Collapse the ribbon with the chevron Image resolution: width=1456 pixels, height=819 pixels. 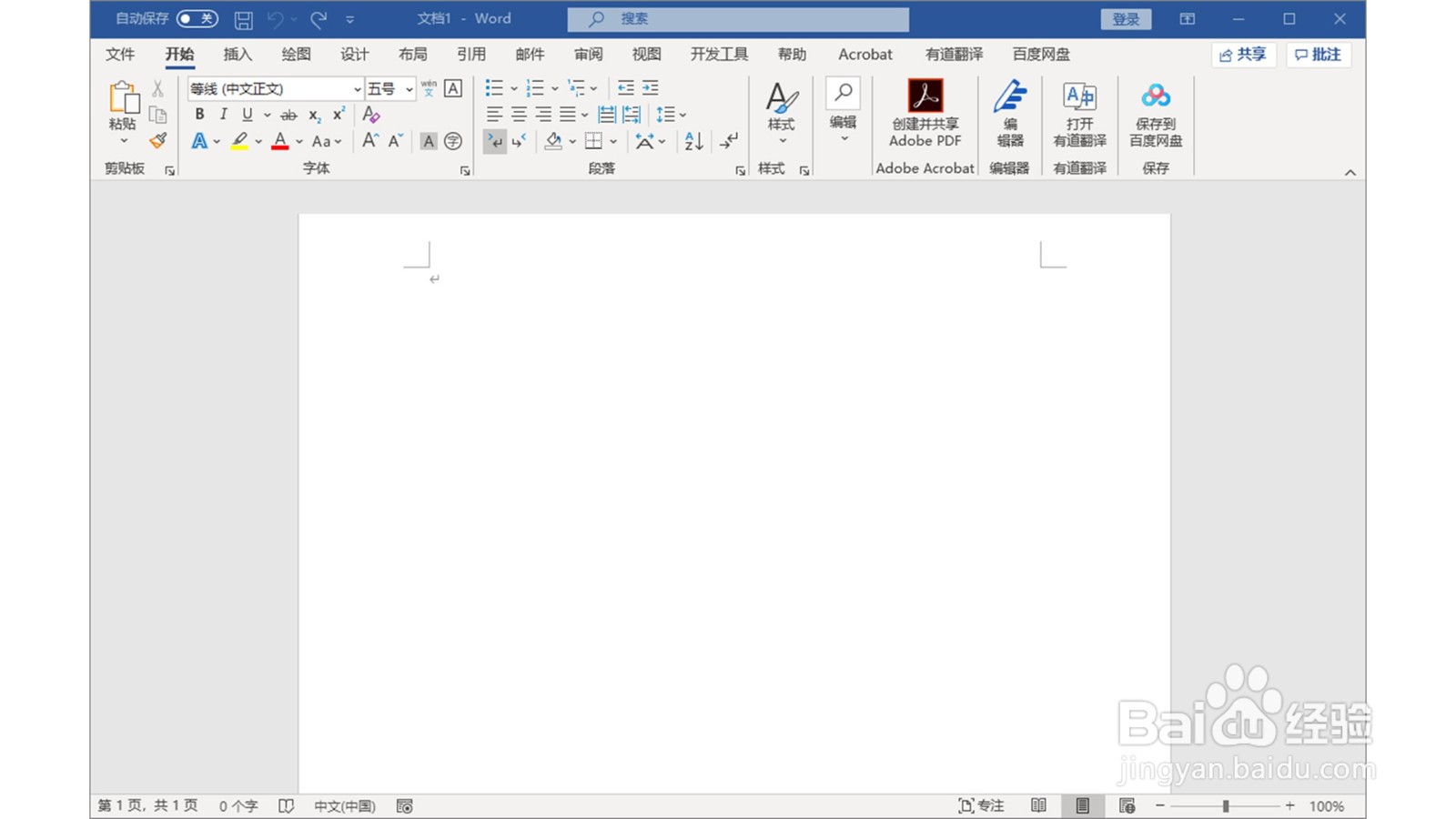(1350, 172)
